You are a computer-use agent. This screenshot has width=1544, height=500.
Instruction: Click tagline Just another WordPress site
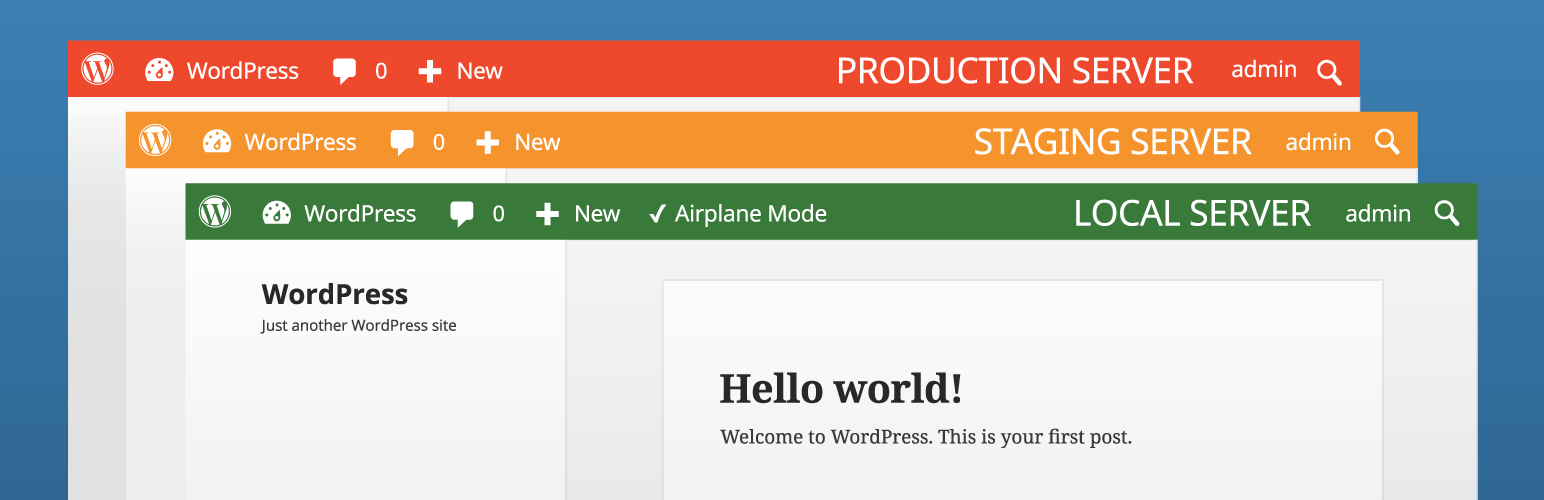359,325
